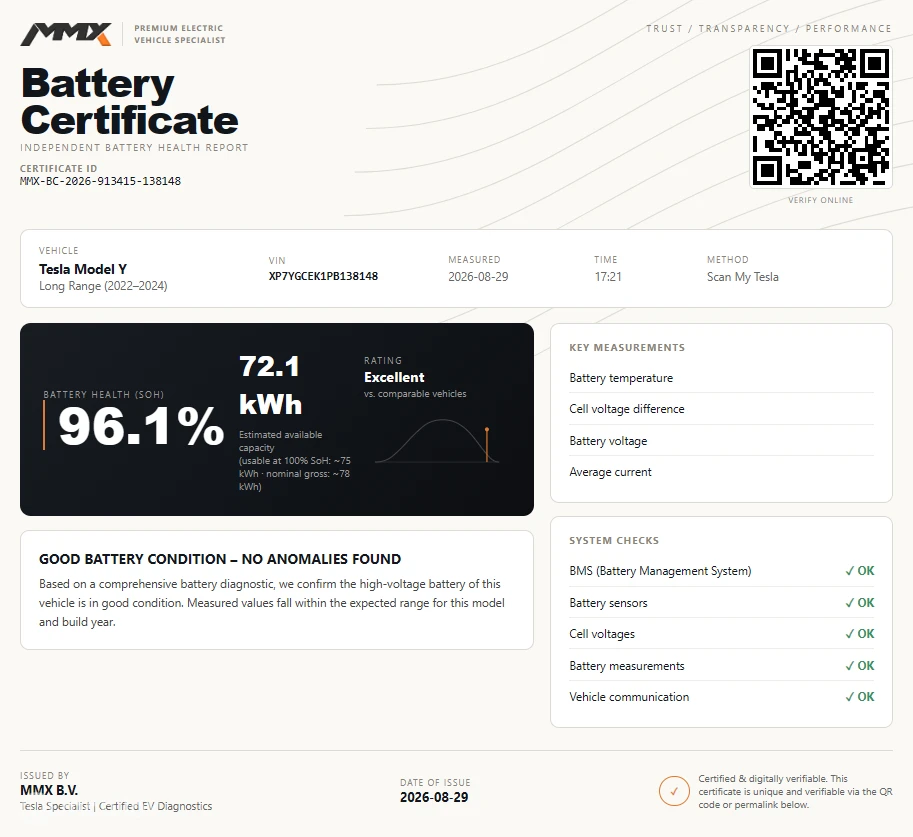Click the certificate ID MMX-BC-2026-913415-138148
This screenshot has height=837, width=913.
pyautogui.click(x=100, y=181)
